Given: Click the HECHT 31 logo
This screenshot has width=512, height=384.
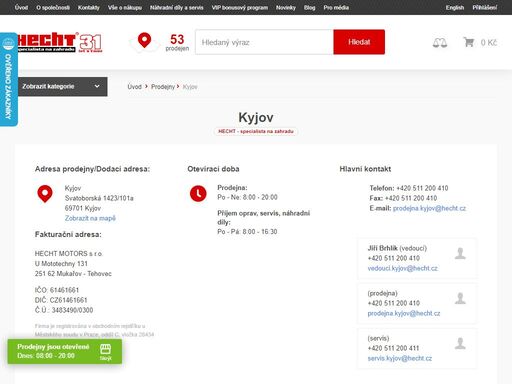Looking at the screenshot, I should tap(60, 42).
